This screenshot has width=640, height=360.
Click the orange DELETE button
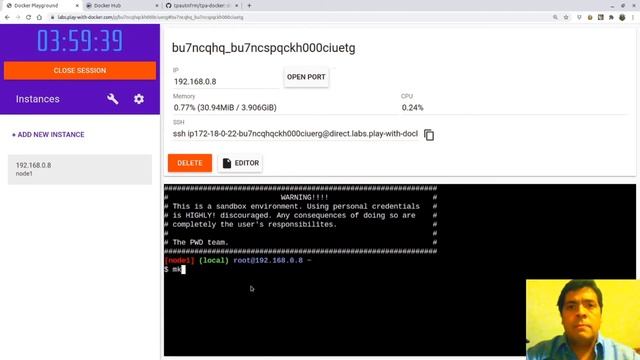[190, 163]
